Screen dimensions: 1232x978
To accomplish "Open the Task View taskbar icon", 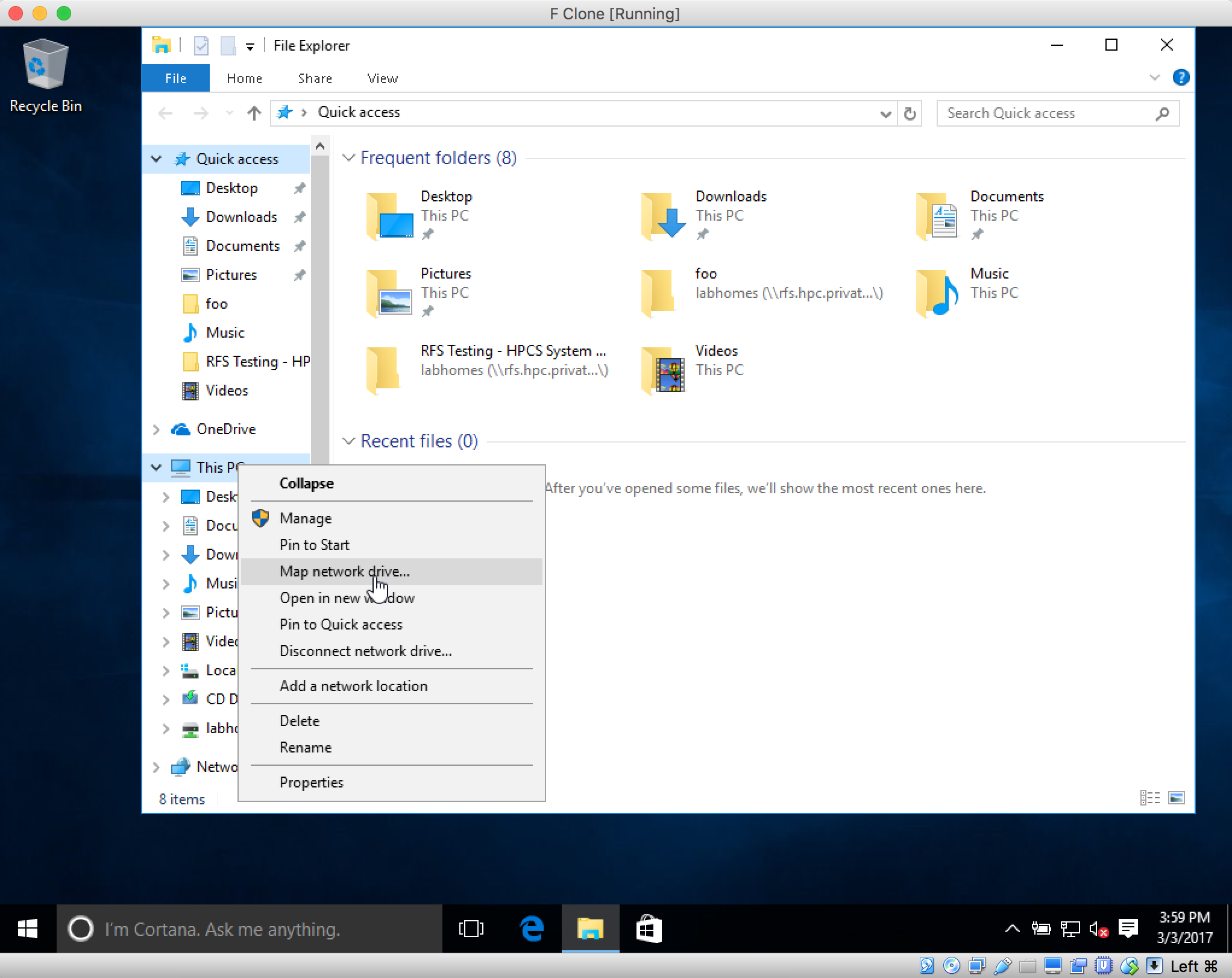I will [x=471, y=929].
